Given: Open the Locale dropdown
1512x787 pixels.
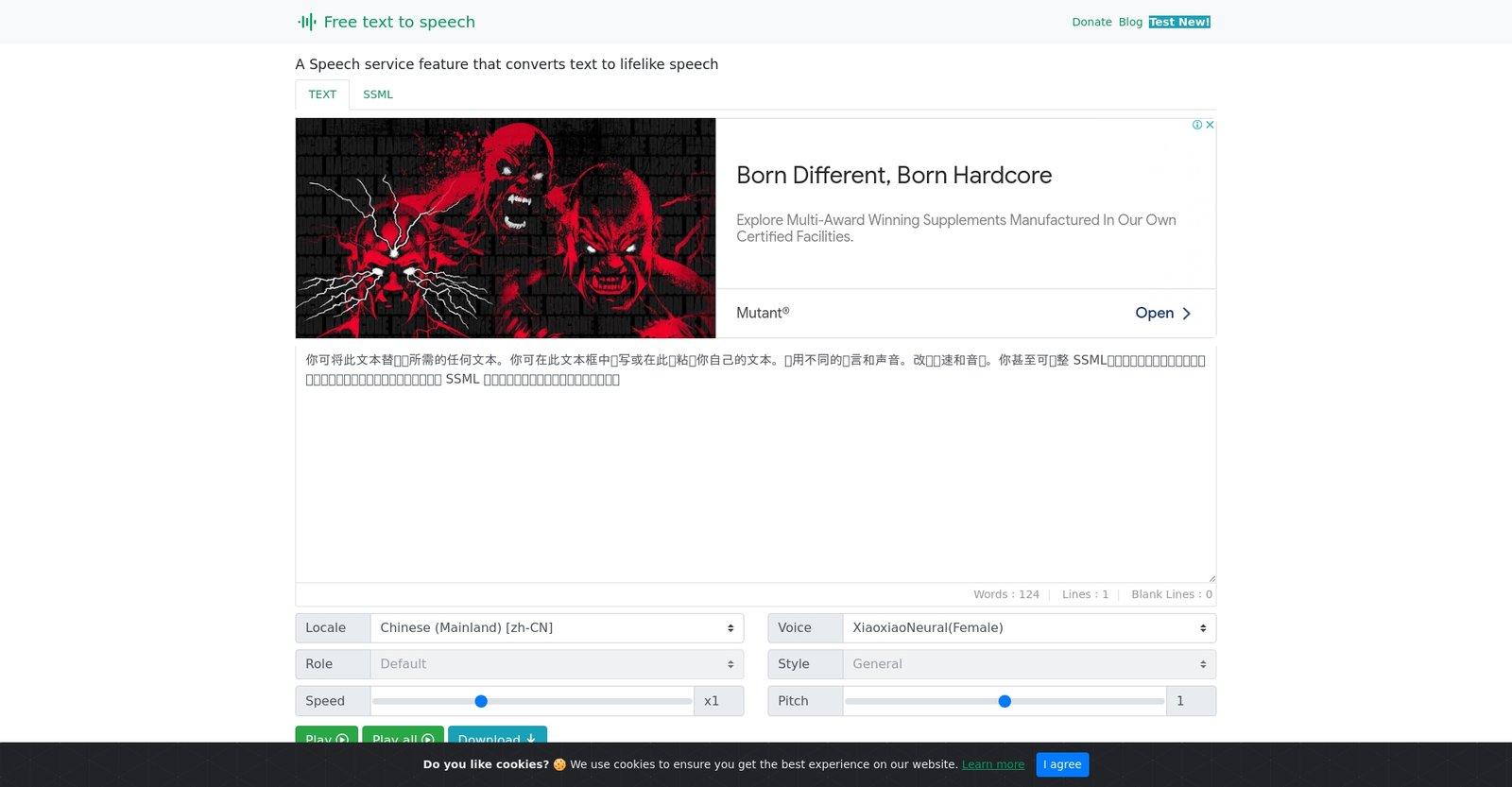Looking at the screenshot, I should [x=557, y=628].
